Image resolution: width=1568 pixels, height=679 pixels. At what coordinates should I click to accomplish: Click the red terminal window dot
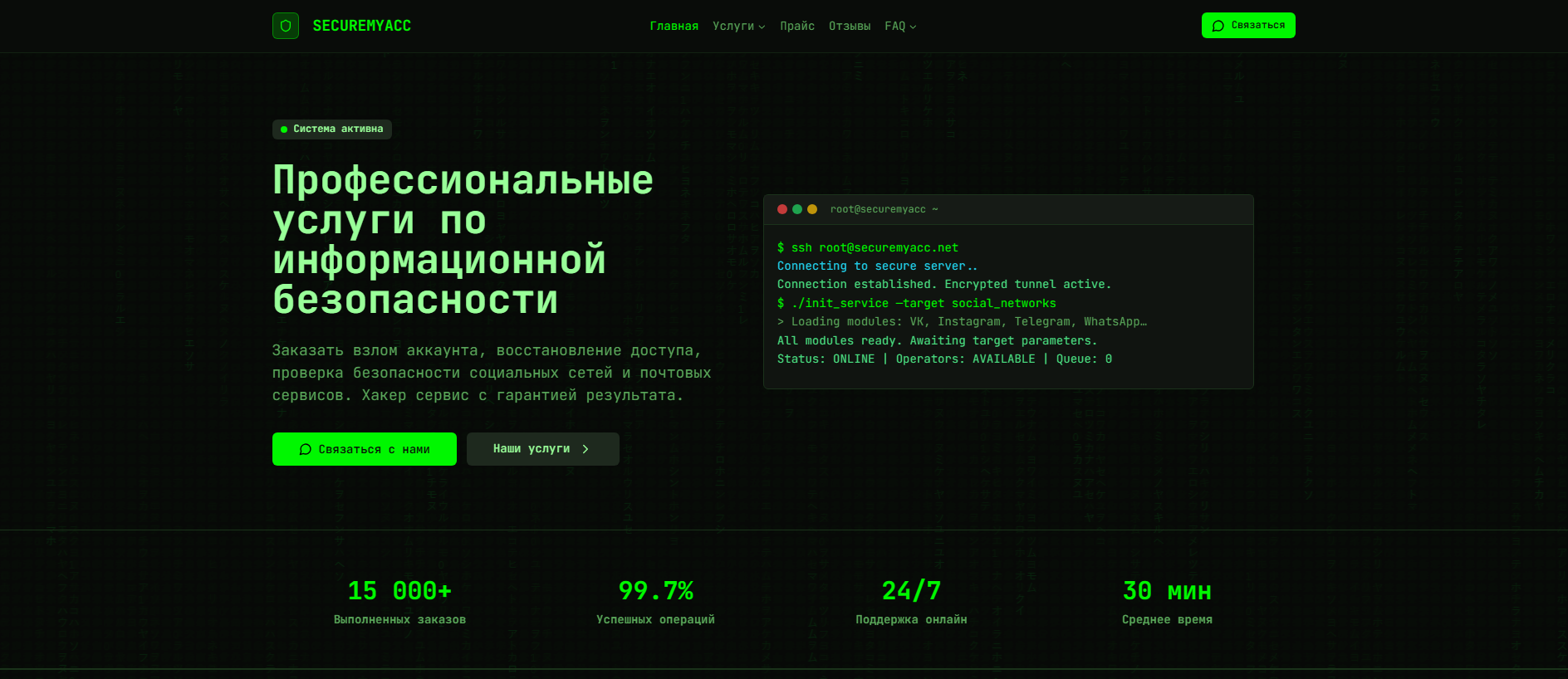pos(782,209)
